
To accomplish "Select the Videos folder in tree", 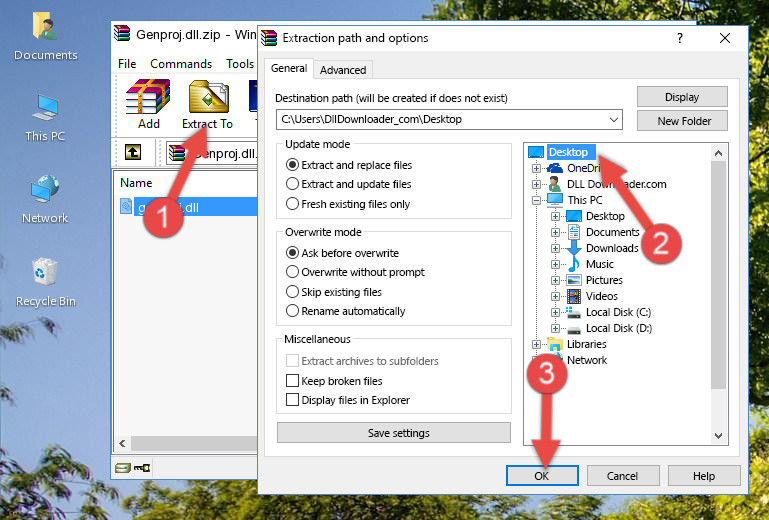I will (601, 296).
